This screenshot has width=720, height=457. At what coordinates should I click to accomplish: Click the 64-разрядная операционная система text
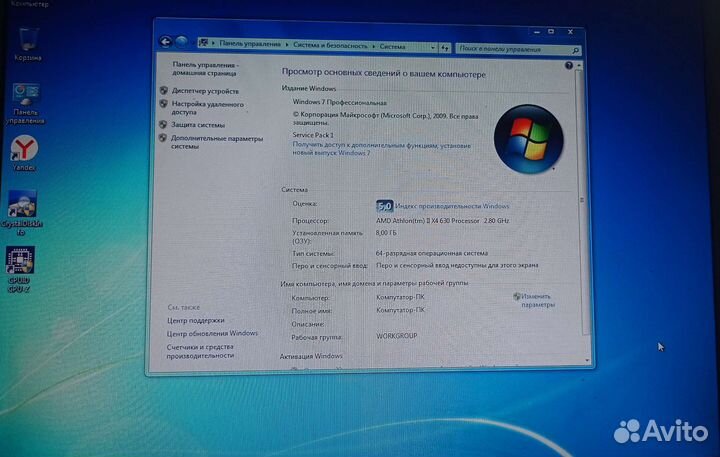pyautogui.click(x=432, y=253)
